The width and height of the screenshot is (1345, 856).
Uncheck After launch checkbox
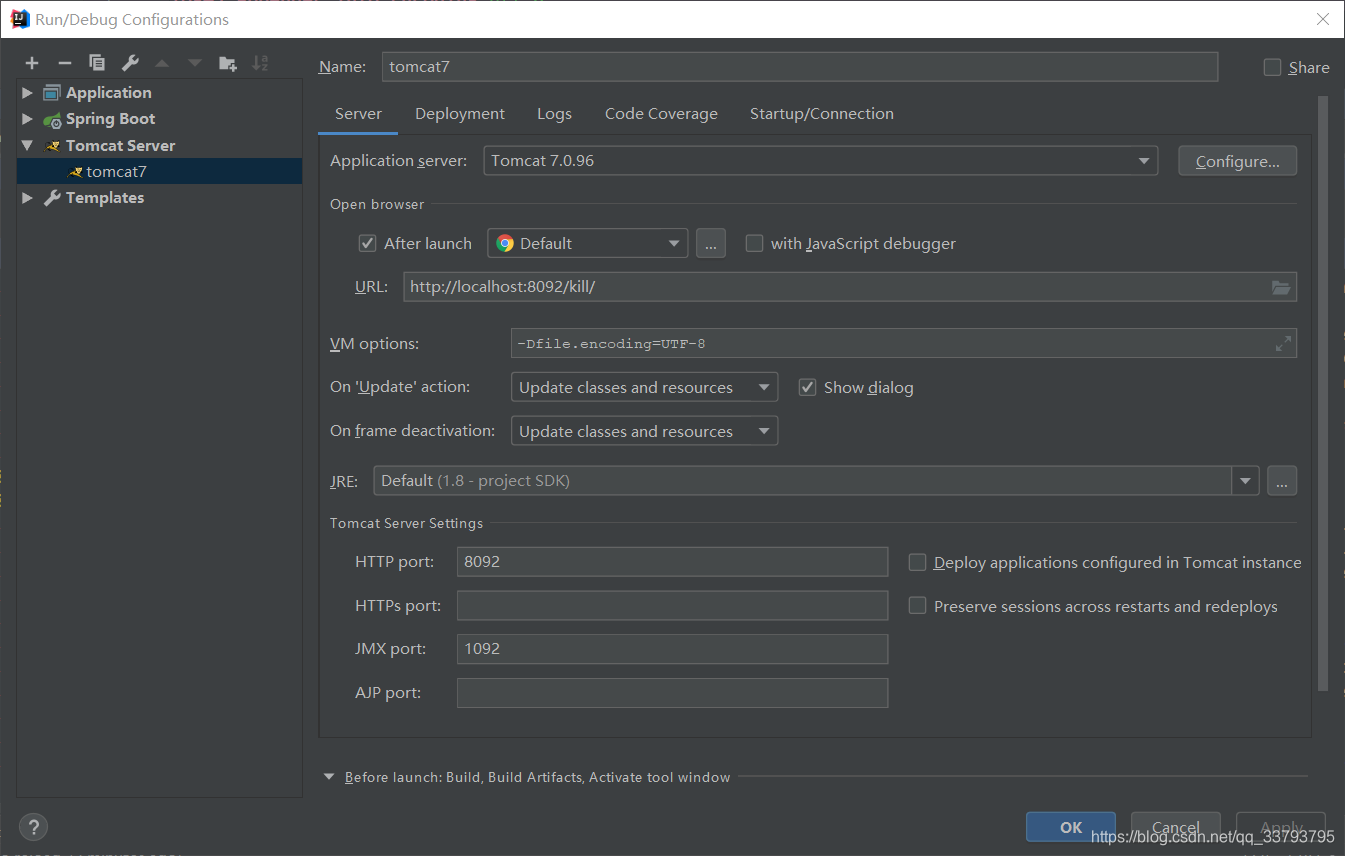pos(368,244)
